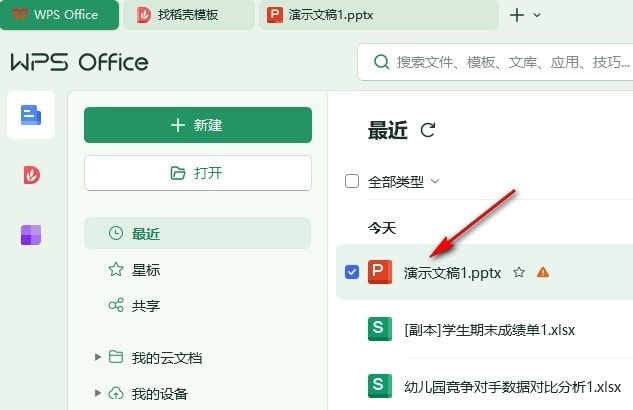Click the green 新建 button
633x410 pixels.
198,125
